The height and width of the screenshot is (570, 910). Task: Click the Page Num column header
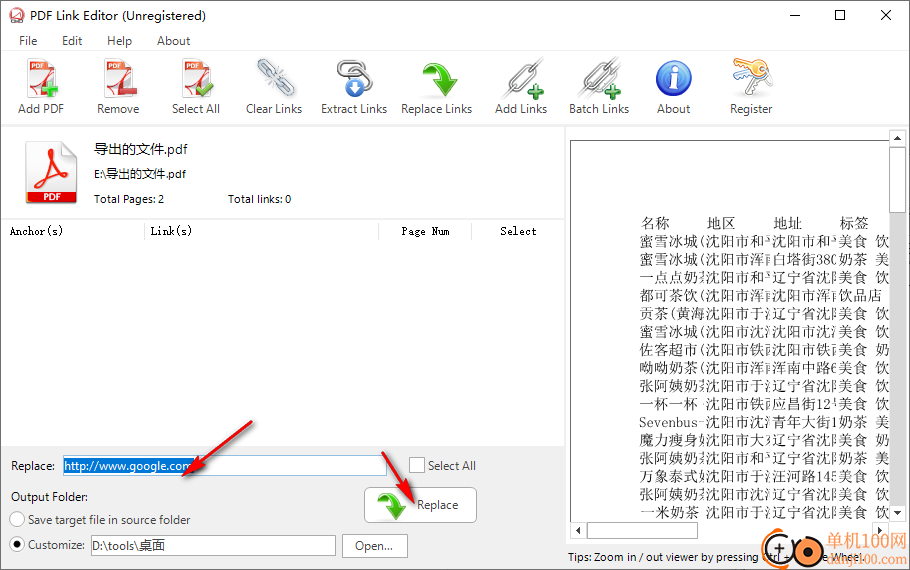[x=425, y=231]
